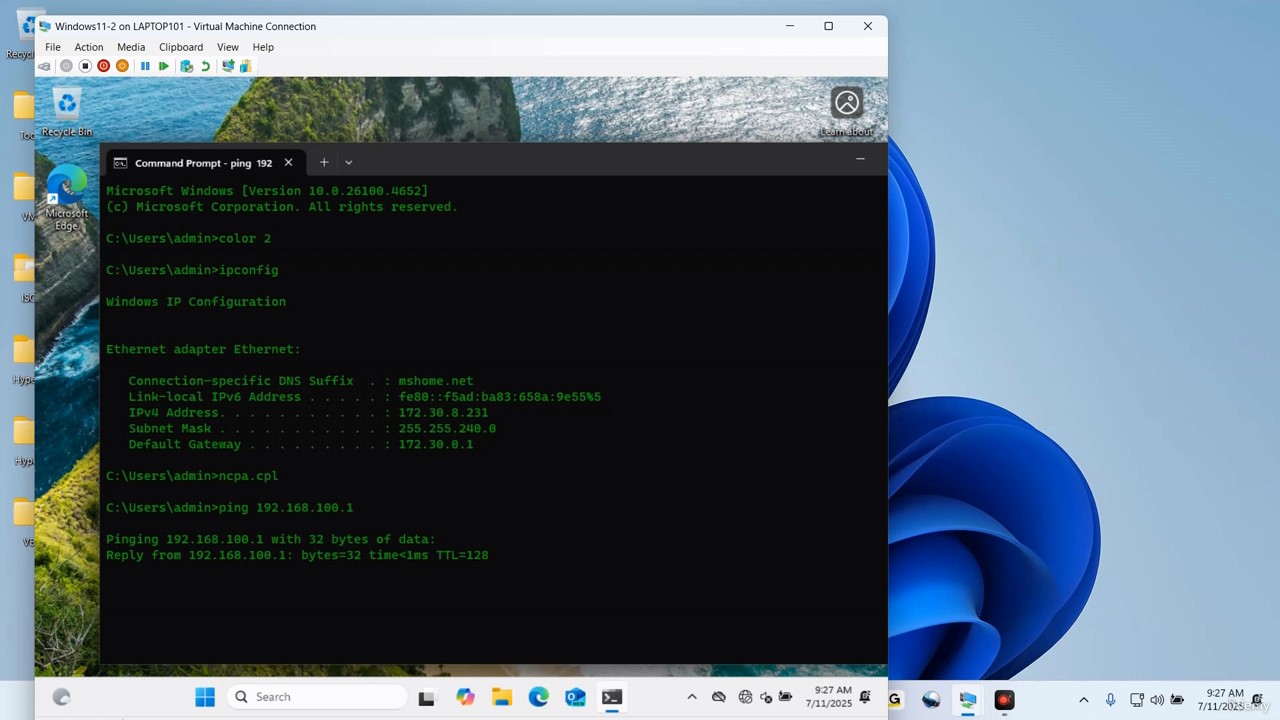Select the guest Recycle Bin desktop icon
This screenshot has width=1280, height=720.
67,111
